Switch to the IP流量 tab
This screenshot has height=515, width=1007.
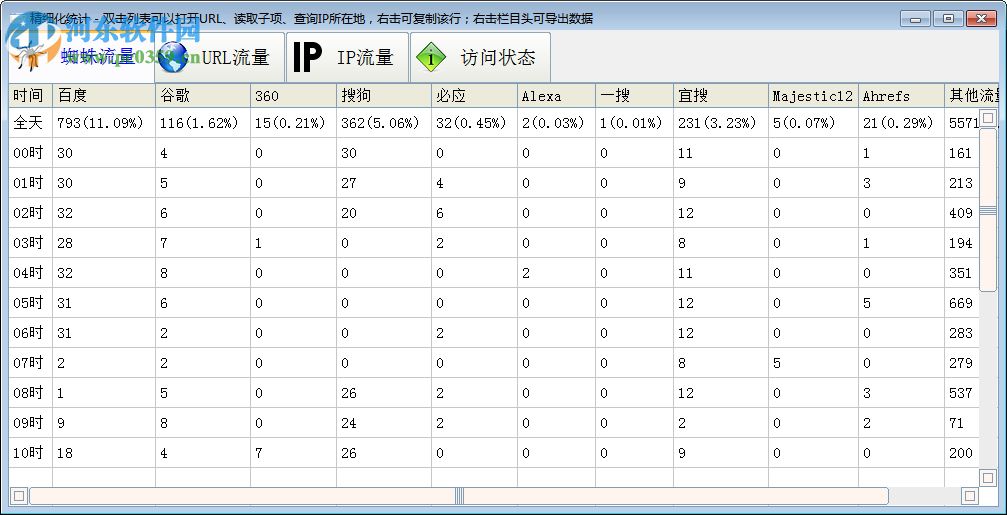[347, 58]
